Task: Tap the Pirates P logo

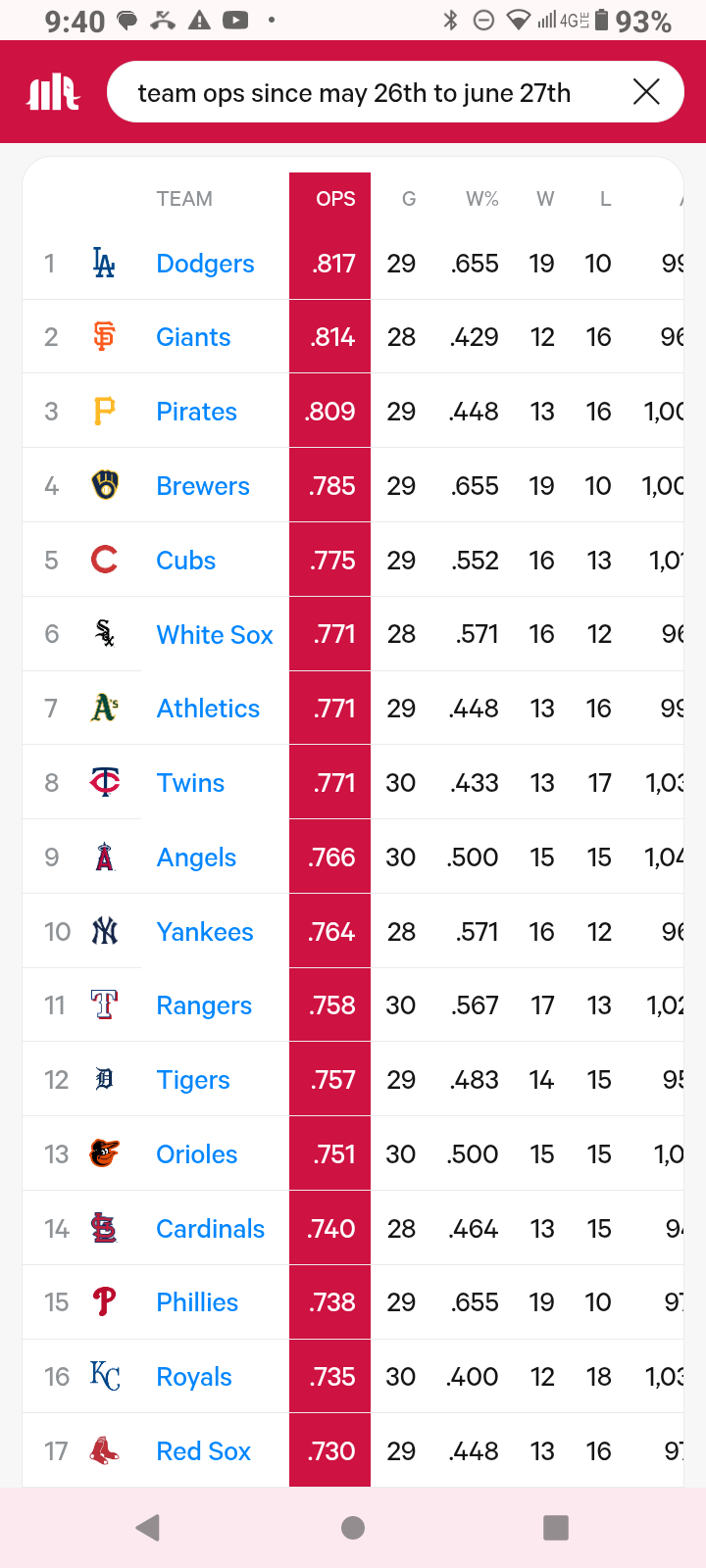Action: pos(104,411)
